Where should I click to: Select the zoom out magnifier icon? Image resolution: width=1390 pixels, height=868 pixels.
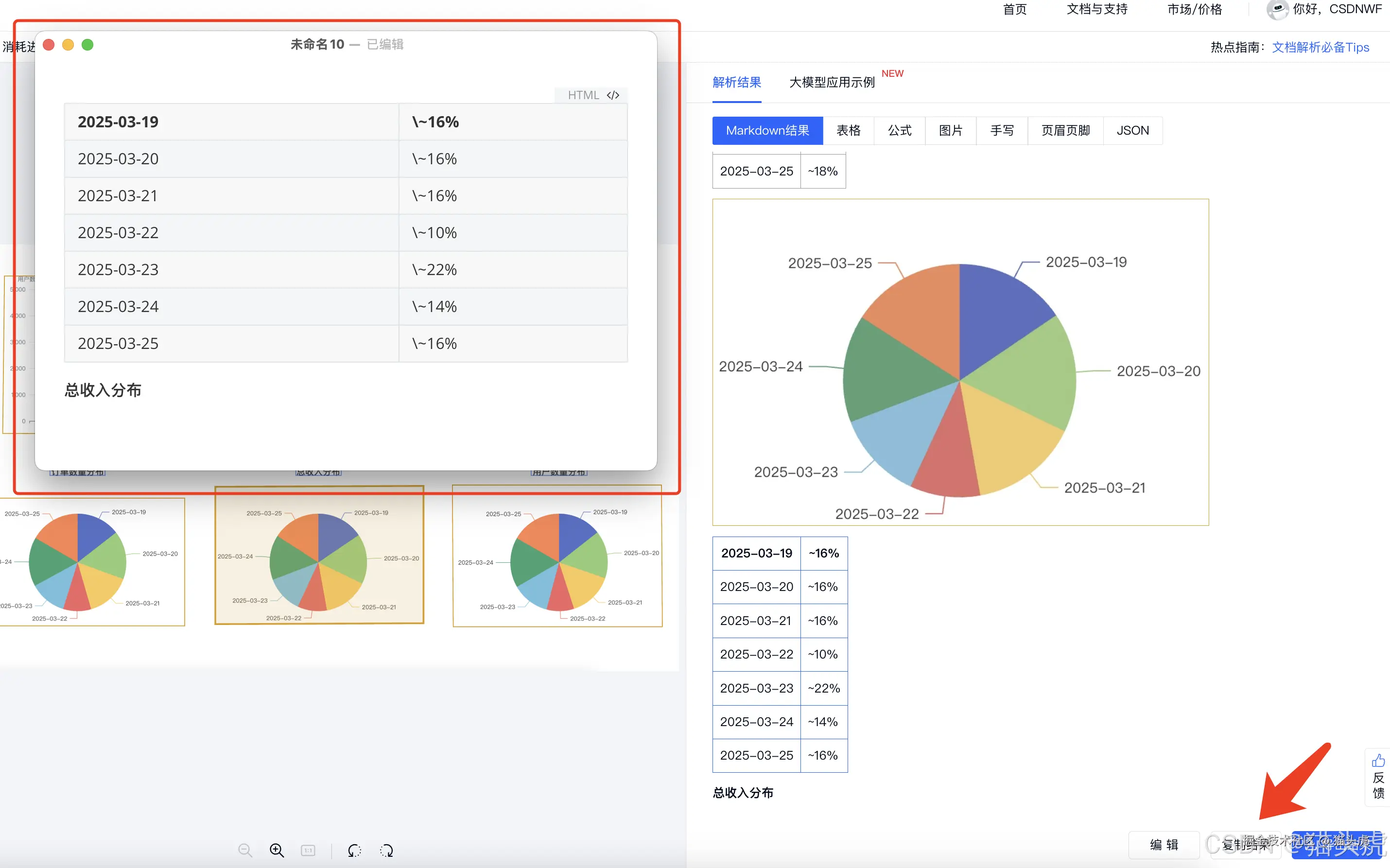point(245,850)
